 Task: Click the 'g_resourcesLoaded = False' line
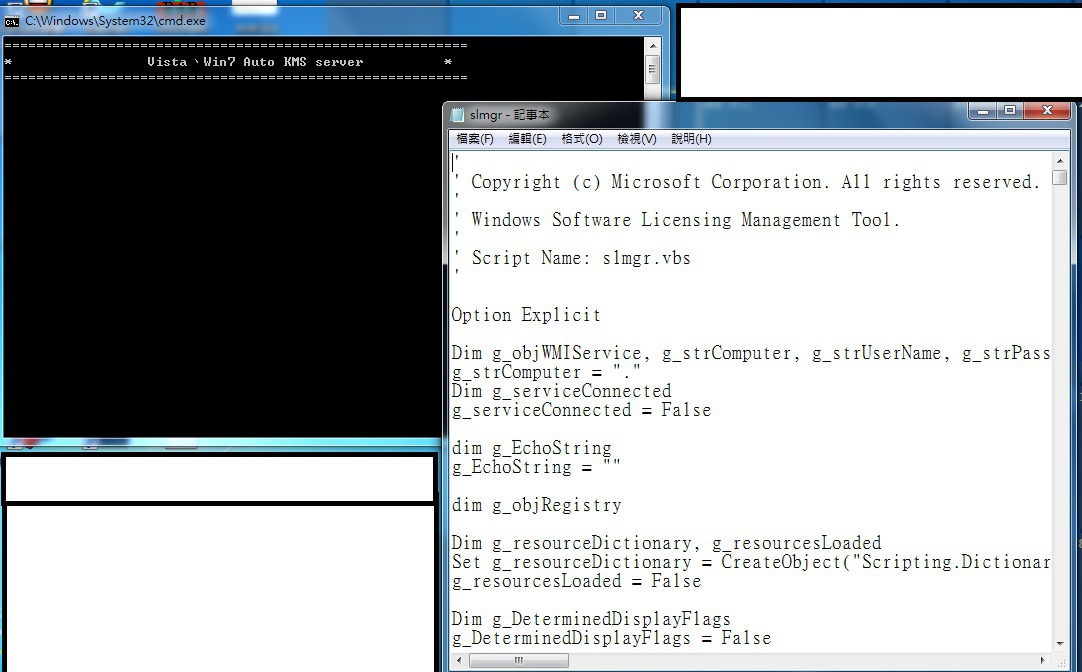point(576,582)
